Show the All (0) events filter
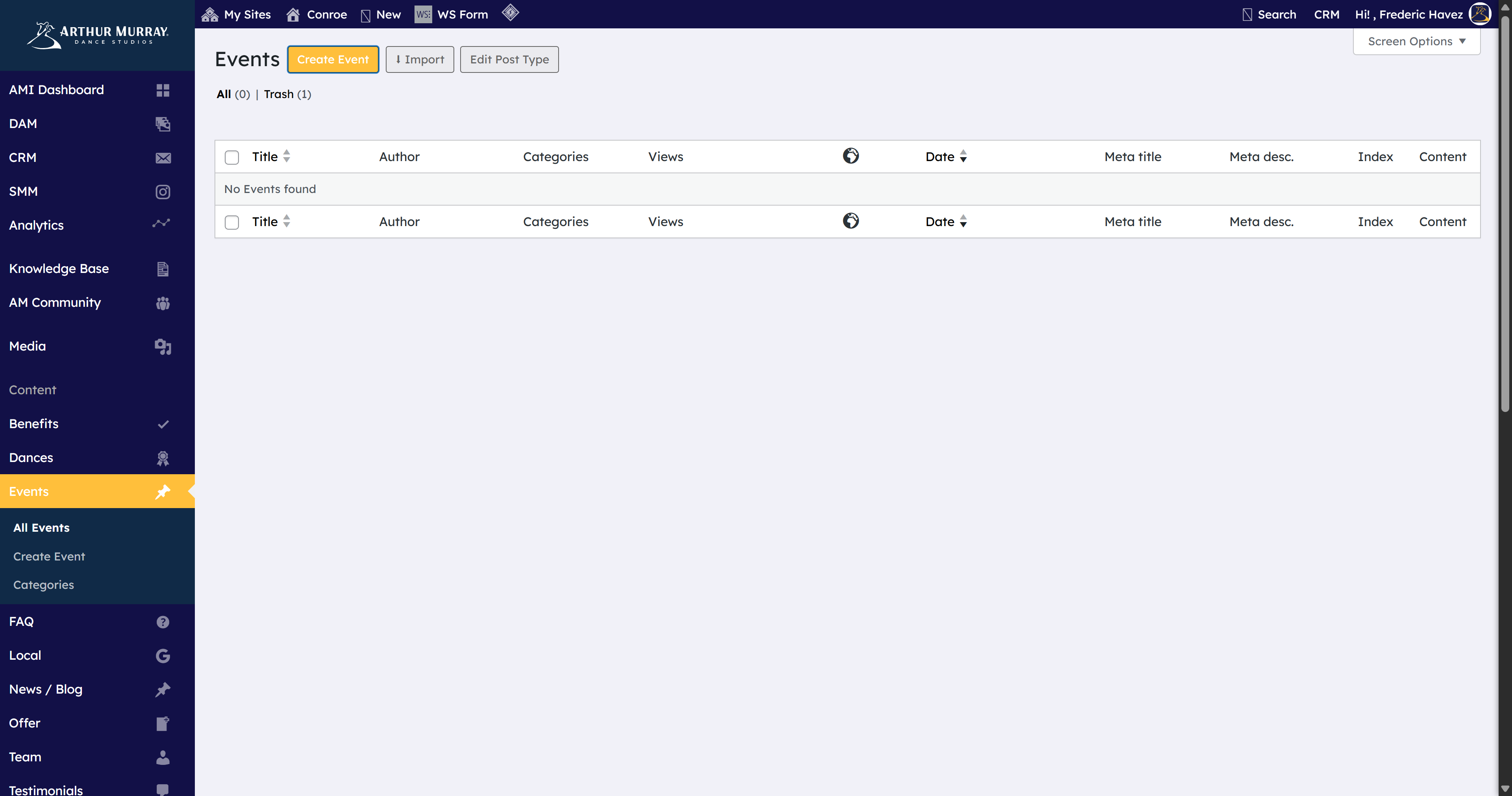This screenshot has height=796, width=1512. pyautogui.click(x=233, y=94)
